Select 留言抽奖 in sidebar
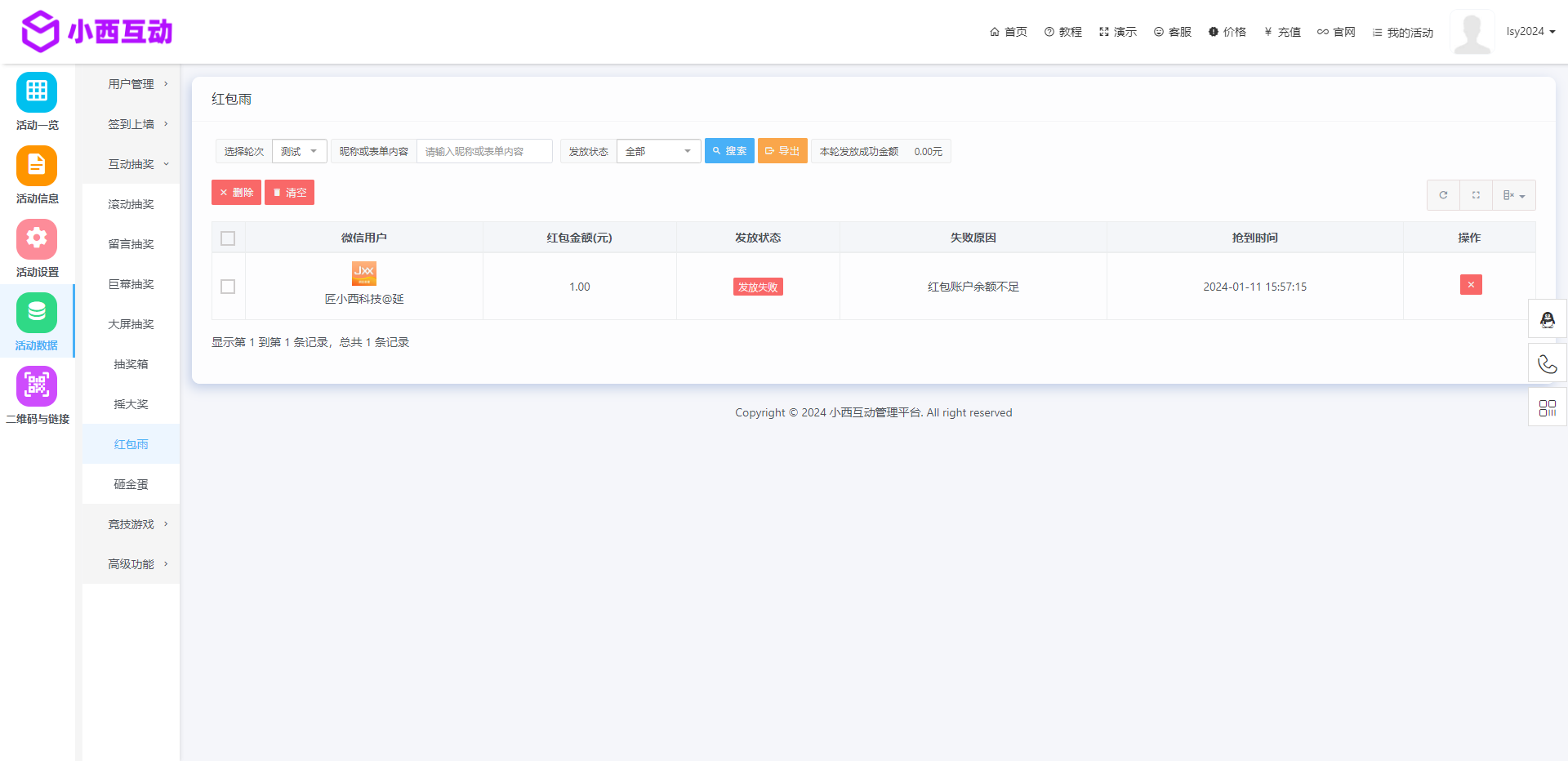This screenshot has width=1568, height=761. (x=131, y=244)
